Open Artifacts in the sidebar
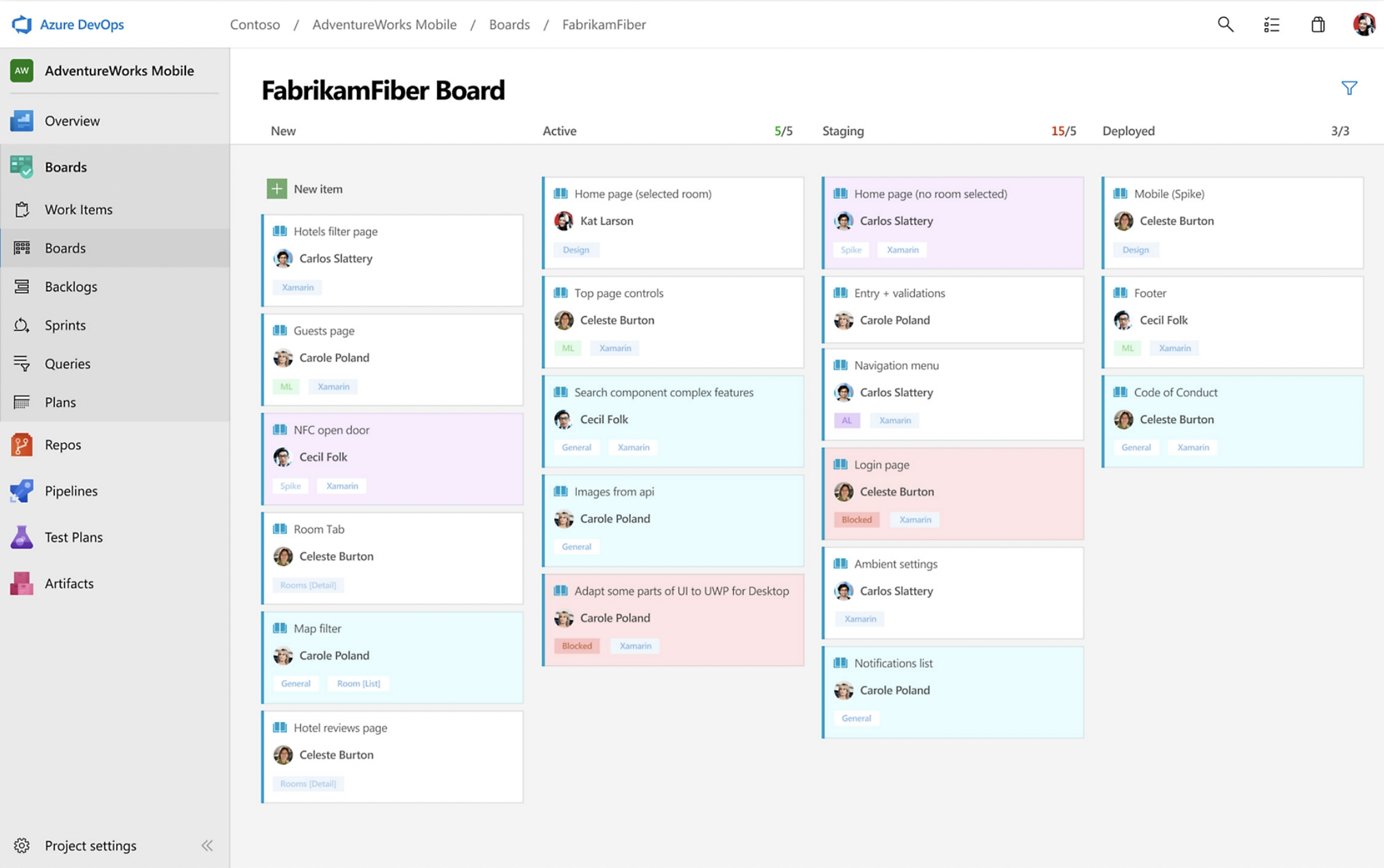The width and height of the screenshot is (1384, 868). point(69,583)
